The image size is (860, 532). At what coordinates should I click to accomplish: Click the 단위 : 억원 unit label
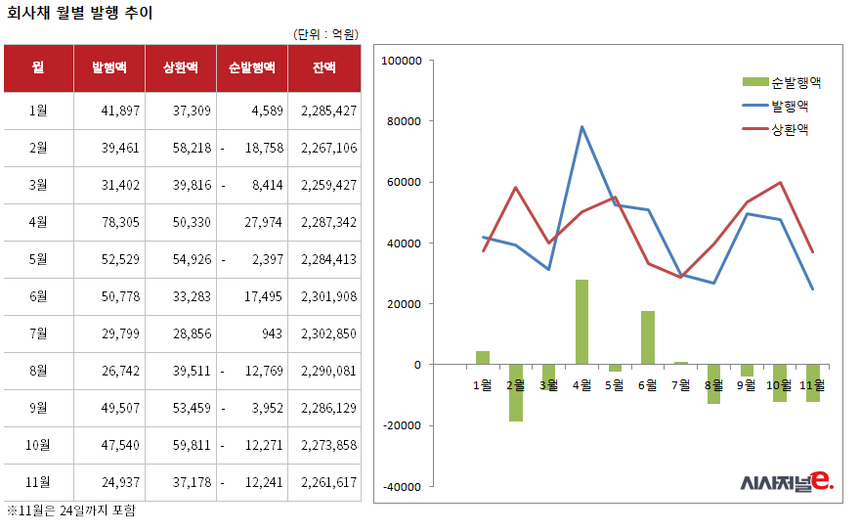coord(326,33)
